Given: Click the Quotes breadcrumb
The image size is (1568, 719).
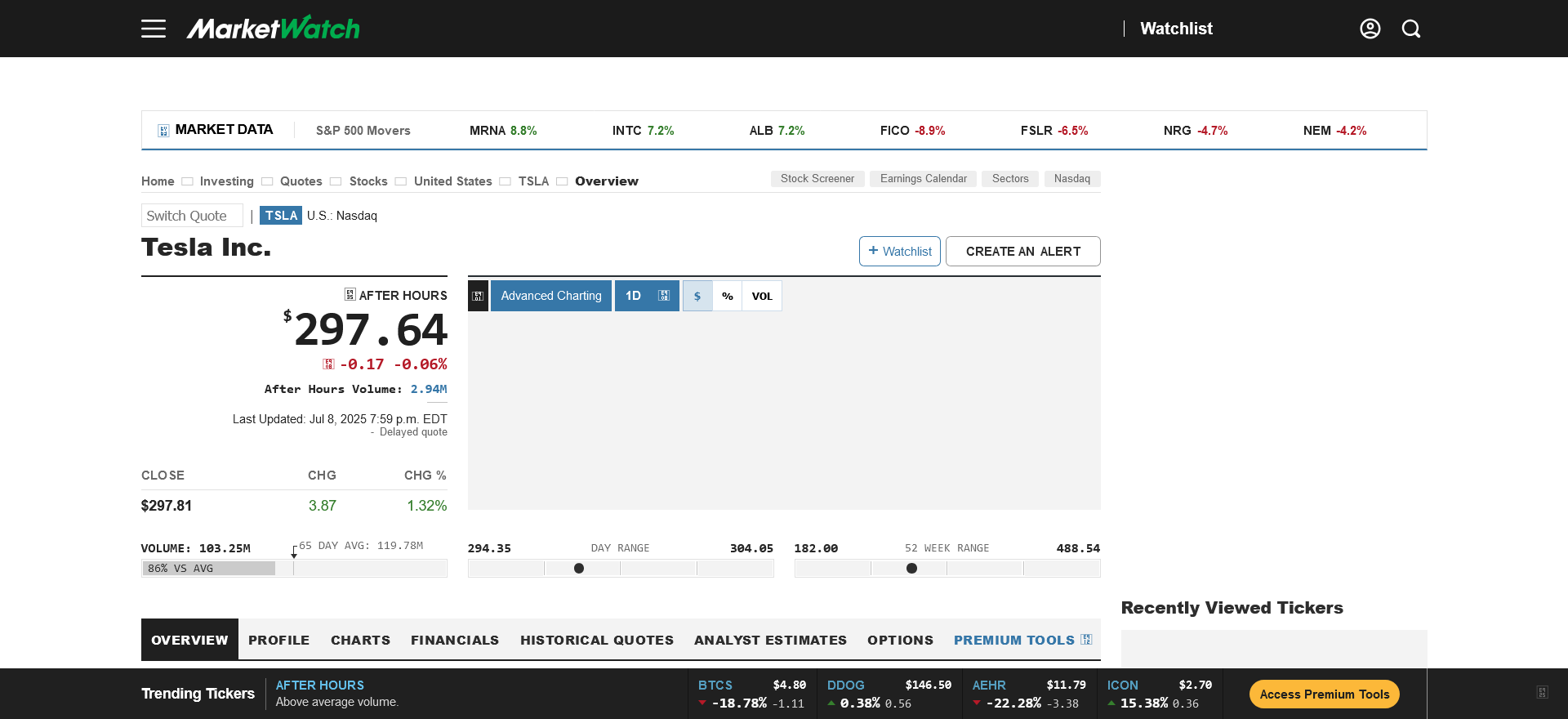Looking at the screenshot, I should (x=301, y=181).
